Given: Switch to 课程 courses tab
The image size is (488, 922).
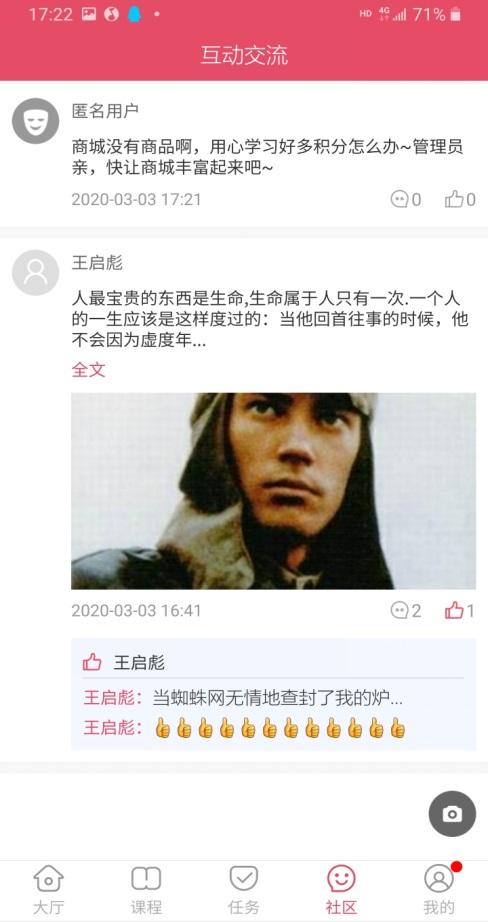Looking at the screenshot, I should click(146, 890).
